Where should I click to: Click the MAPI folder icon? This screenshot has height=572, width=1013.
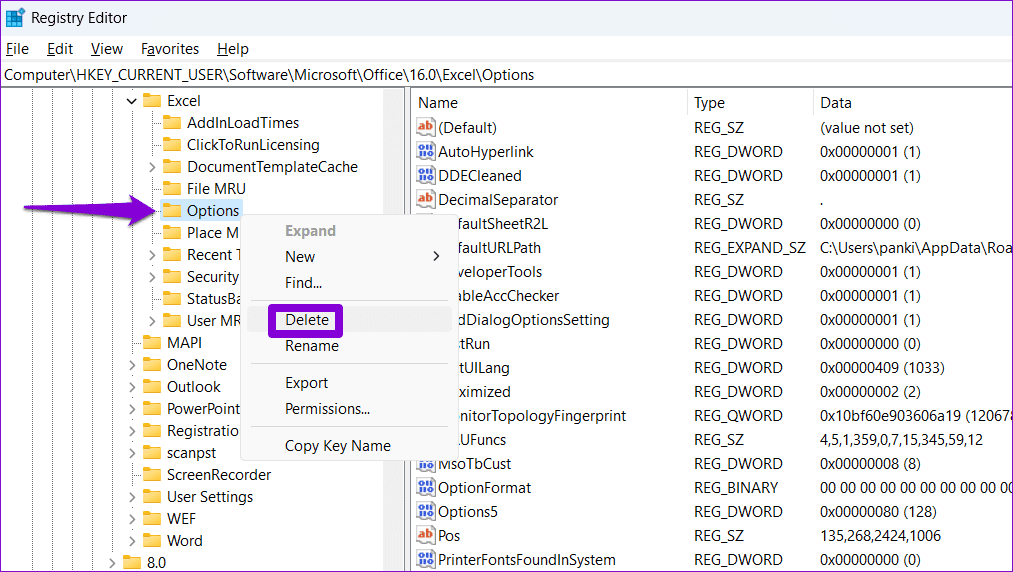pyautogui.click(x=152, y=343)
